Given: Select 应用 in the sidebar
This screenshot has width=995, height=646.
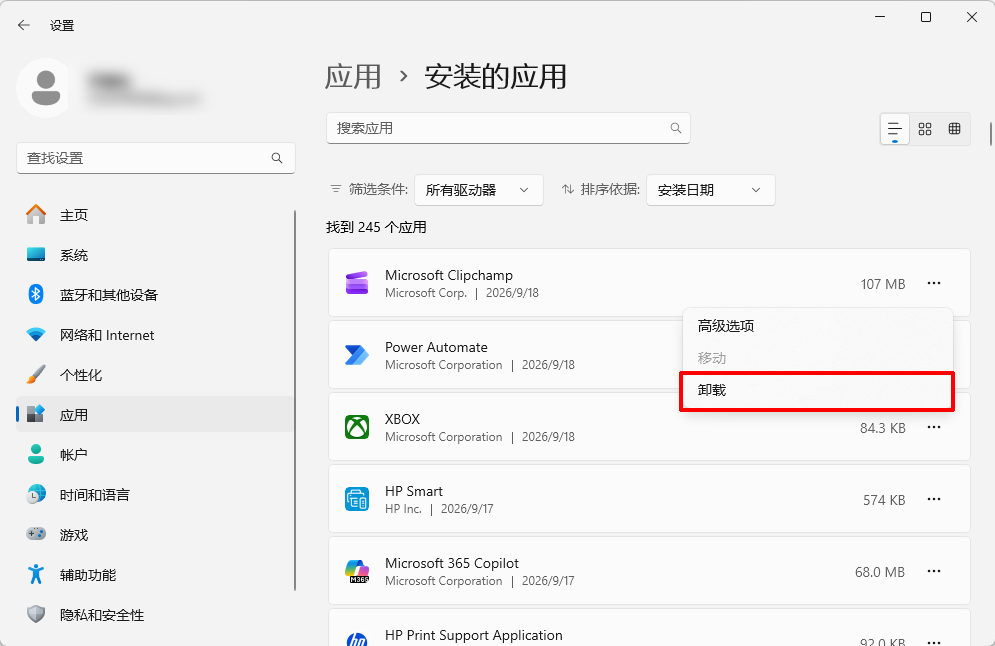Looking at the screenshot, I should pyautogui.click(x=155, y=415).
